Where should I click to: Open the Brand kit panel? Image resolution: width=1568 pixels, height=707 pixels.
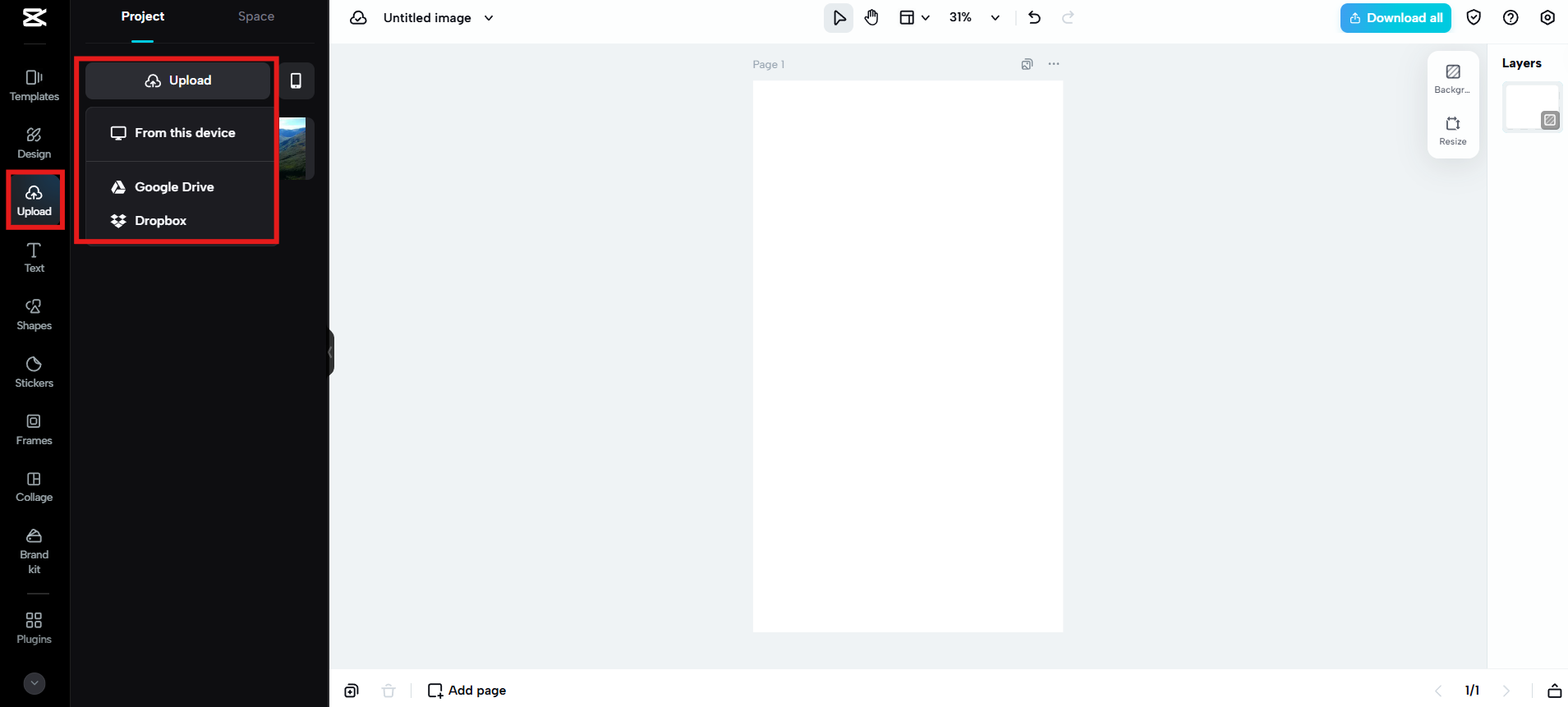34,551
